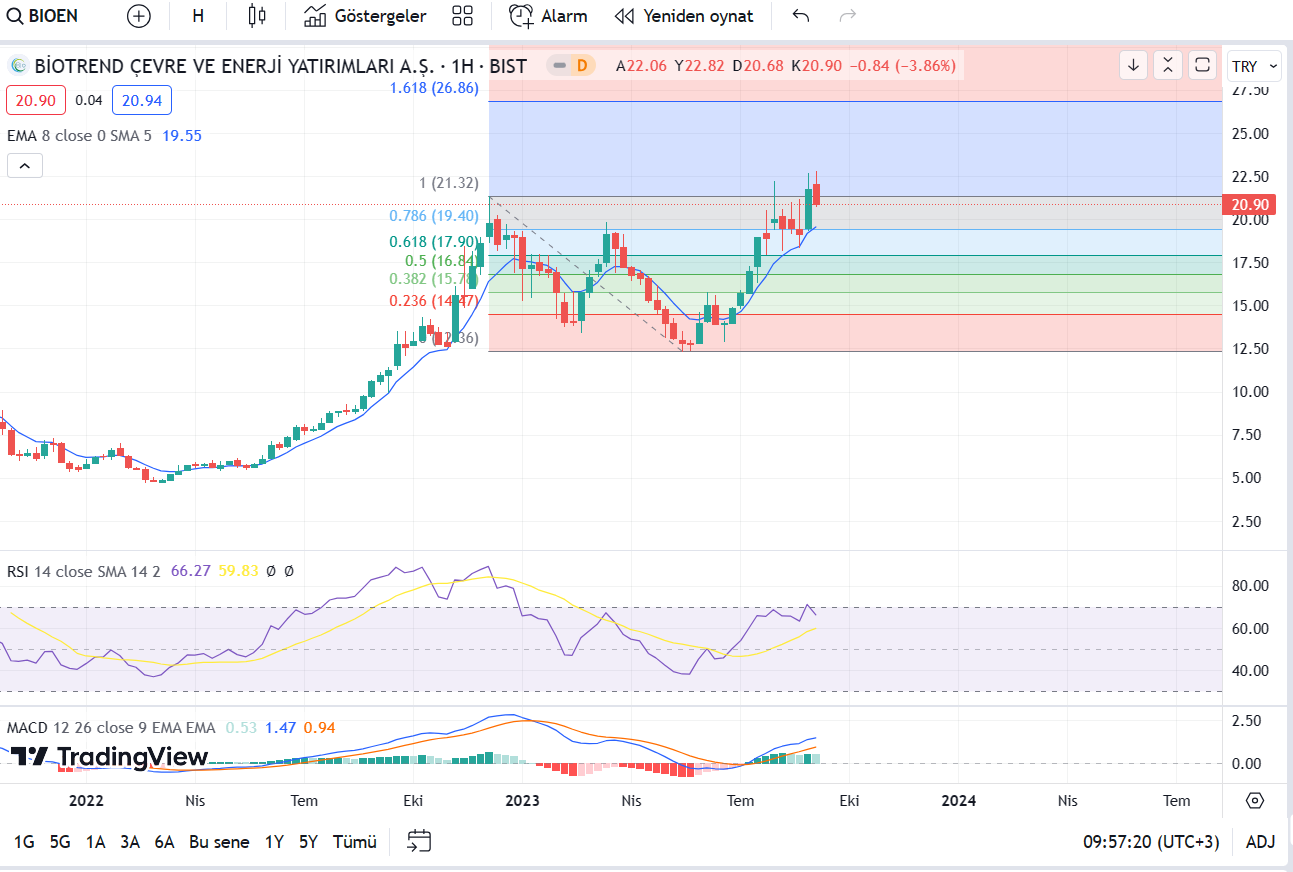
Task: Click the 2024 label on the time axis
Action: (x=959, y=800)
